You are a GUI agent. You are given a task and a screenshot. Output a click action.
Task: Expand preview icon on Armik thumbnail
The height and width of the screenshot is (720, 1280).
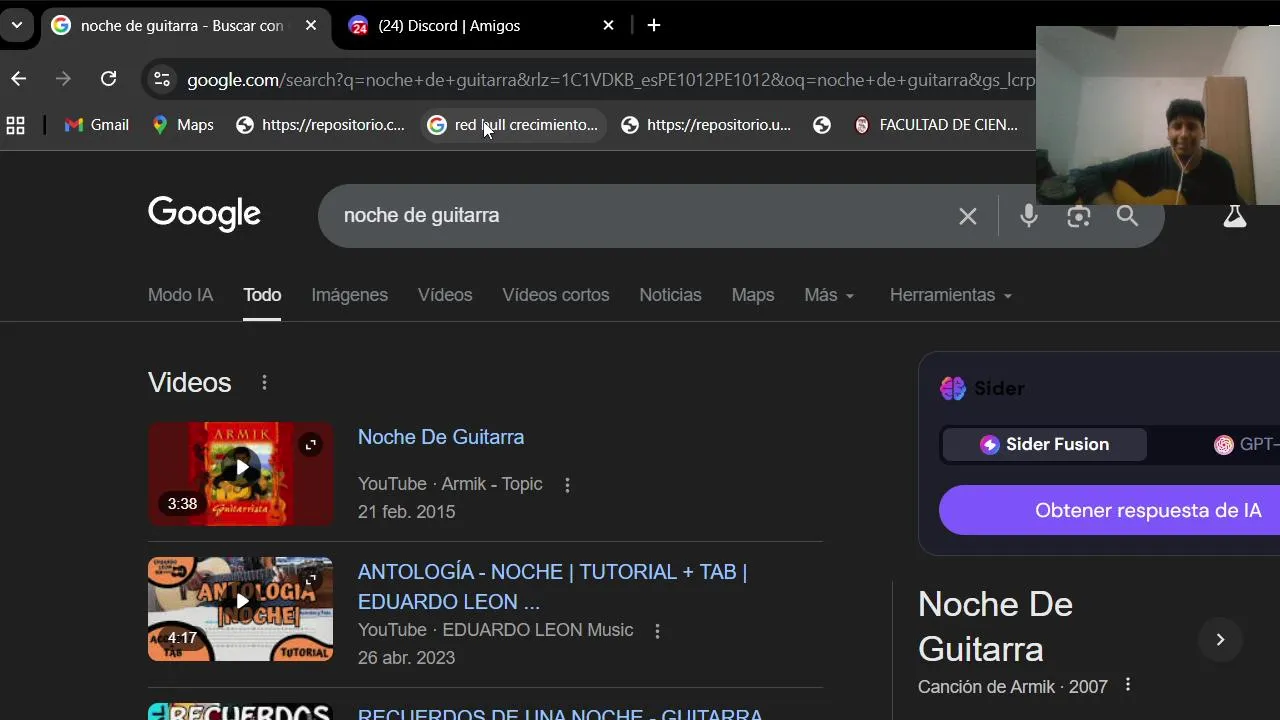click(310, 445)
